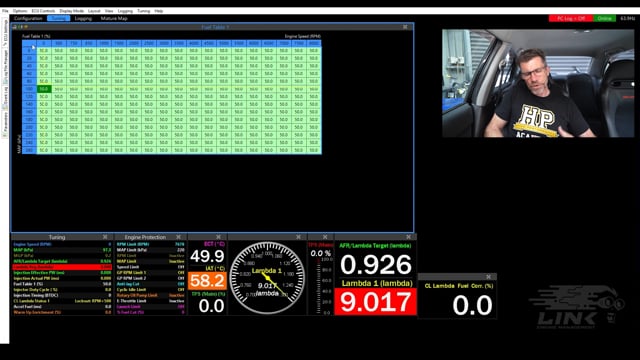
Task: Click the Lambda 1 analog dial gauge
Action: [267, 278]
